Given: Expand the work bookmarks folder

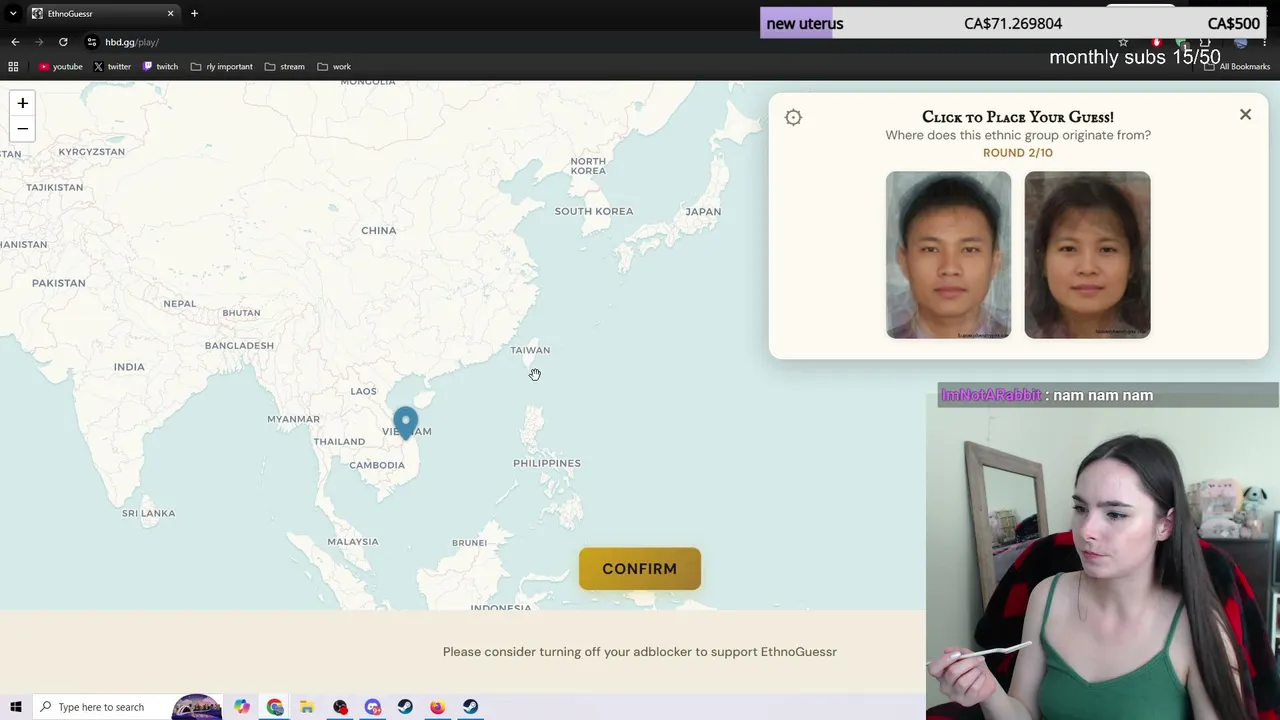Looking at the screenshot, I should [x=334, y=67].
